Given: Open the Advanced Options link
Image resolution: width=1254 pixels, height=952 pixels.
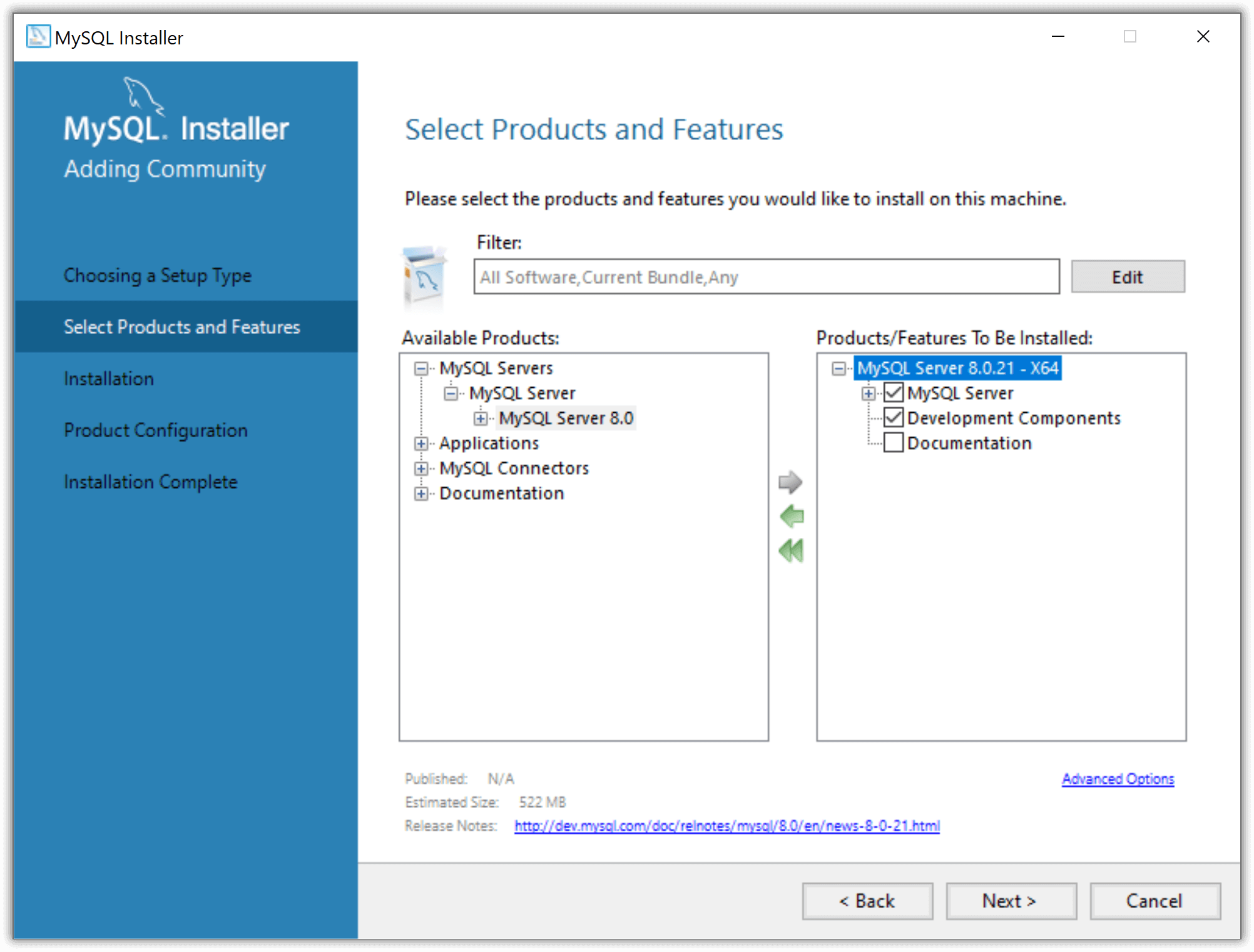Looking at the screenshot, I should tap(1118, 779).
